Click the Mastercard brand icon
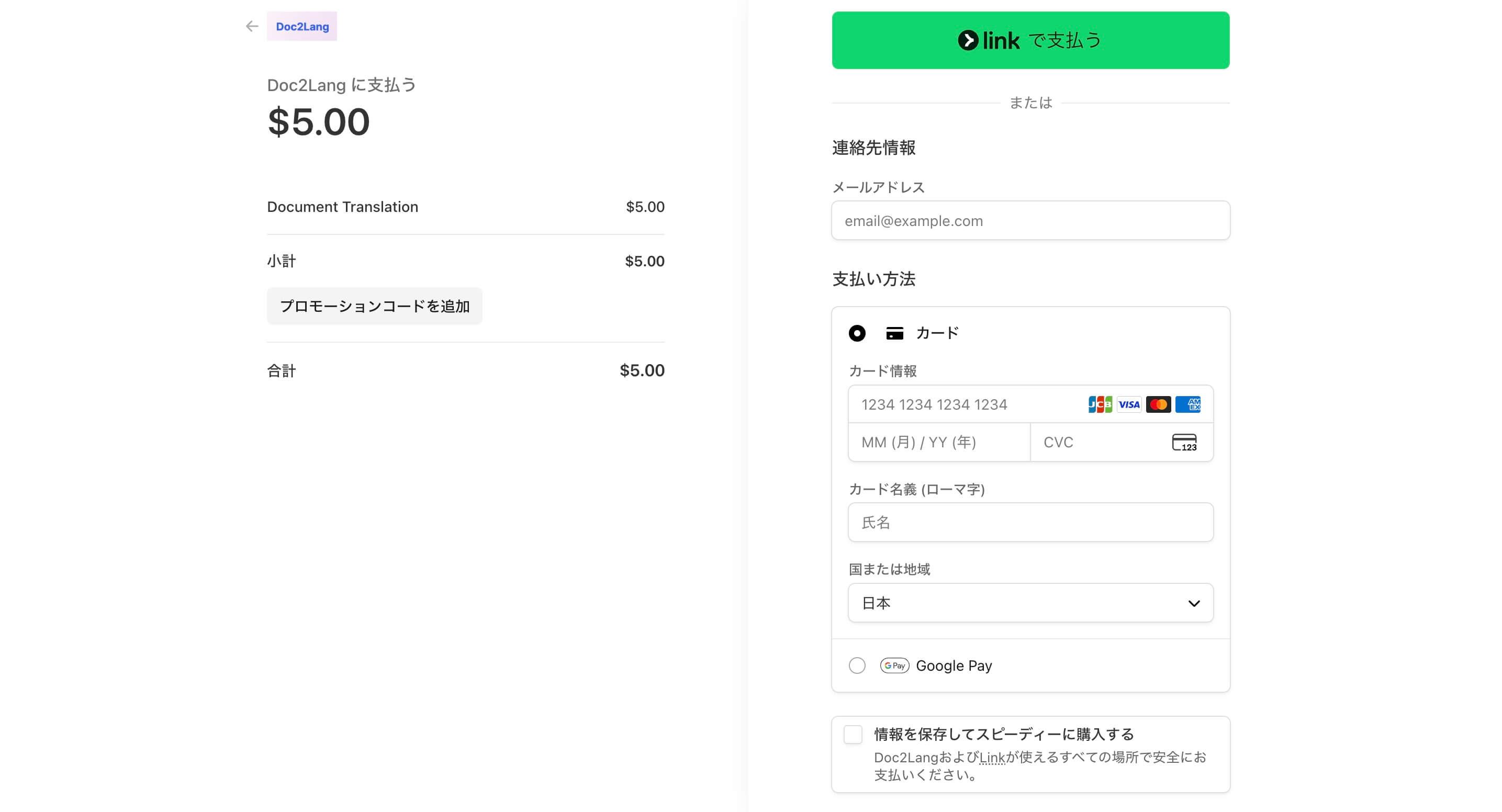1502x812 pixels. tap(1158, 404)
